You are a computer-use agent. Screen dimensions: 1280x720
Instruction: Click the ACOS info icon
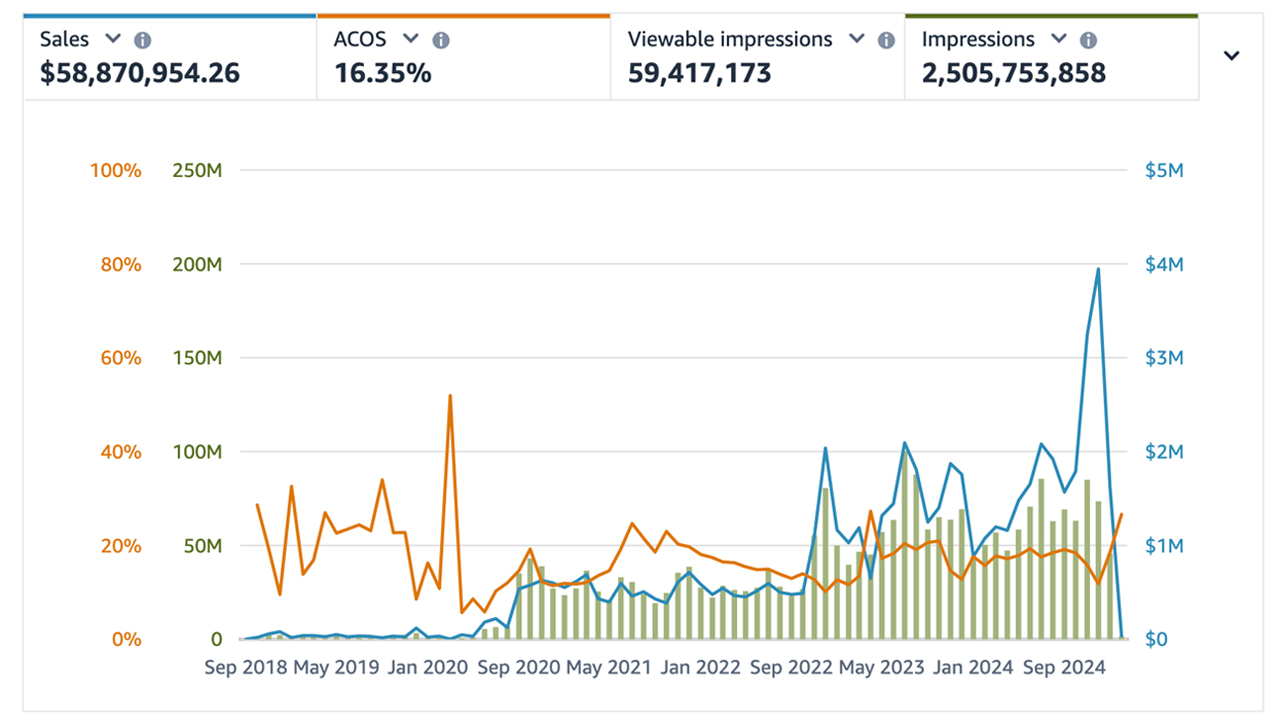pos(440,40)
